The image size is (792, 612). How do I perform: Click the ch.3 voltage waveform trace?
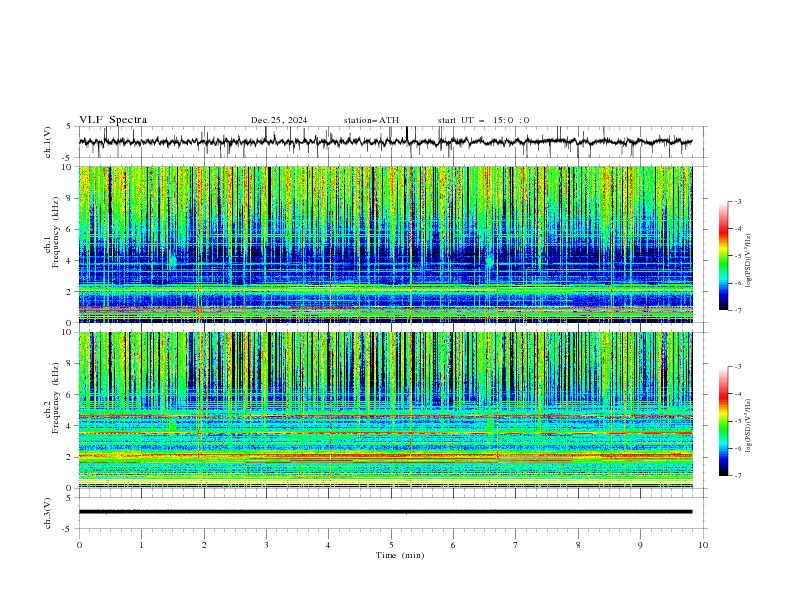tap(385, 512)
